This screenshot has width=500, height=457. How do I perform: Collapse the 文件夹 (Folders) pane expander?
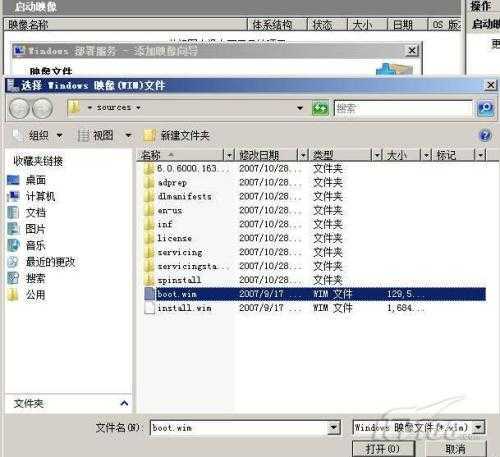point(124,404)
